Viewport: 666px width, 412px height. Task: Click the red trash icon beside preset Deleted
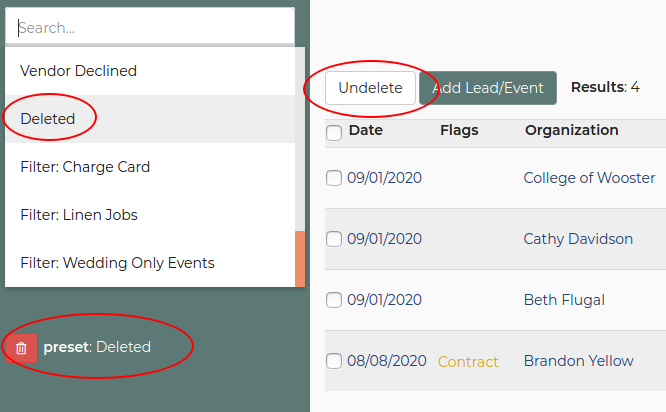pyautogui.click(x=21, y=348)
